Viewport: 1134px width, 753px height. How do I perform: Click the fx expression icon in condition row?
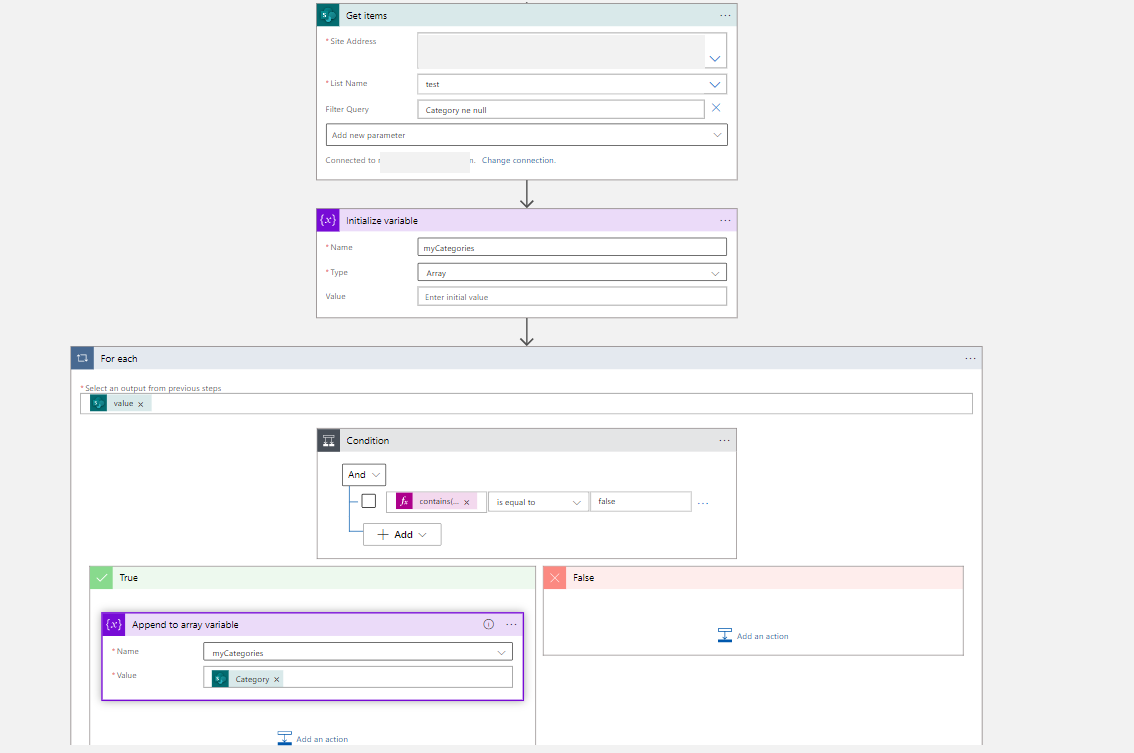(404, 501)
